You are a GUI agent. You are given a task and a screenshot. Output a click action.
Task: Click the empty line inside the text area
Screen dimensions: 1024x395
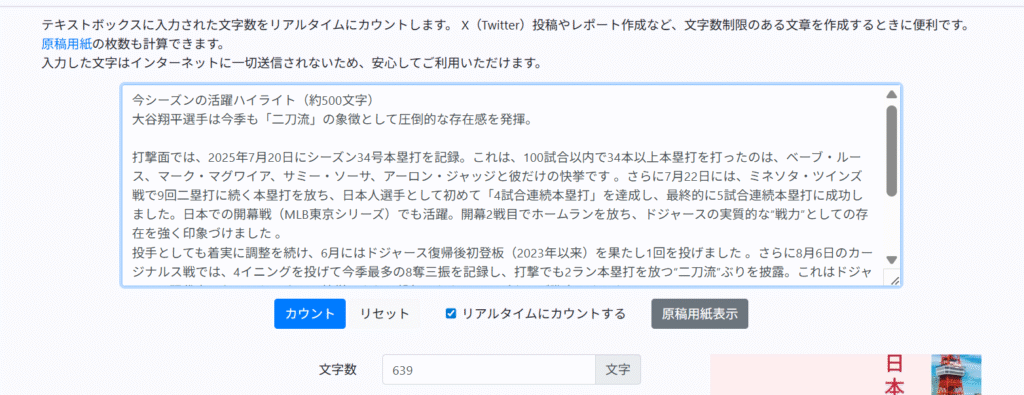pos(503,138)
